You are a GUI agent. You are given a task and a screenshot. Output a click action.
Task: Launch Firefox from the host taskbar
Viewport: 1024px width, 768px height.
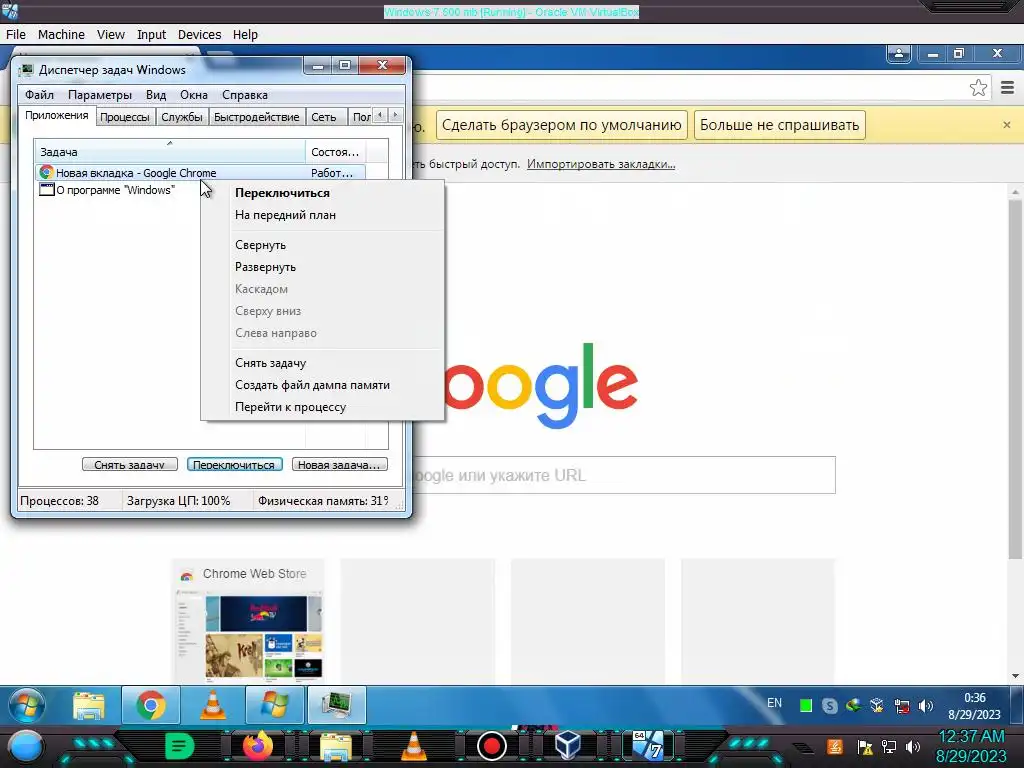pos(258,746)
